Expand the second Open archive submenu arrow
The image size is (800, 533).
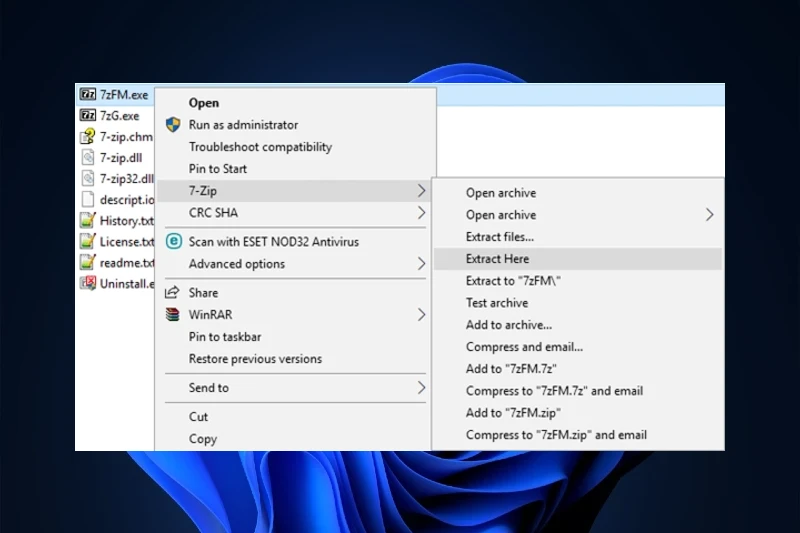click(x=710, y=215)
